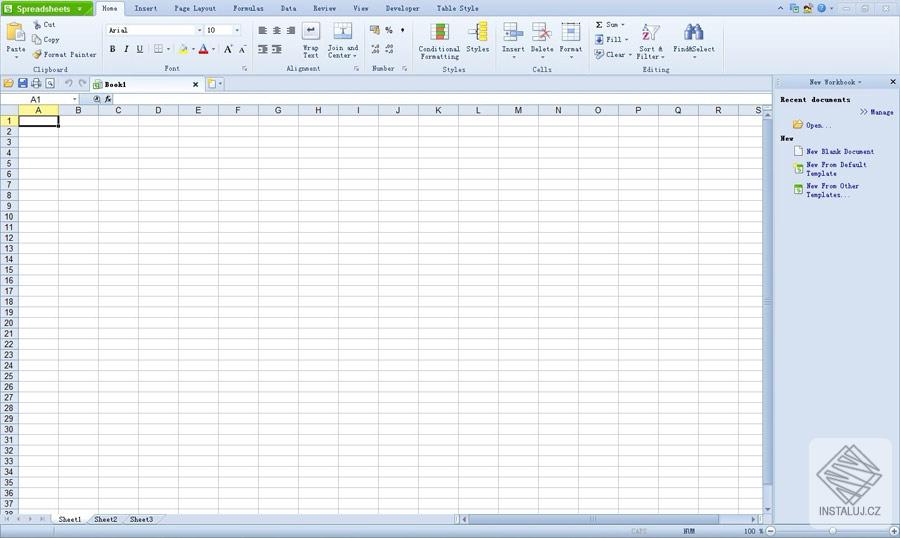Activate the Format Painter tool
Image resolution: width=900 pixels, height=538 pixels.
[64, 55]
